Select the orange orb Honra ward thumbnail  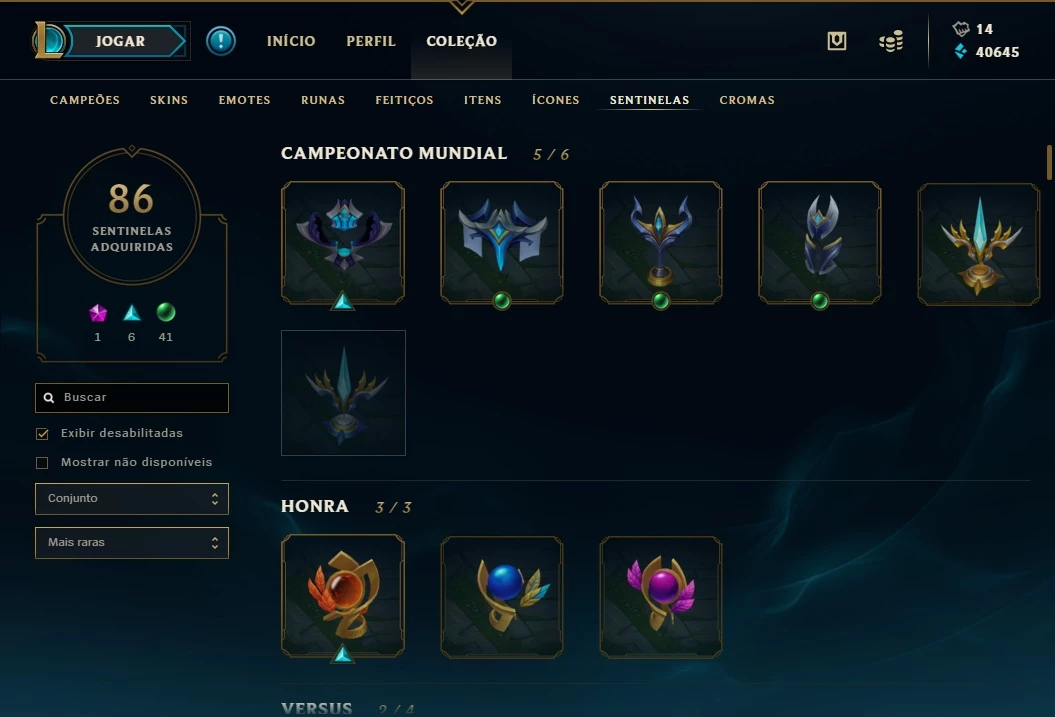pyautogui.click(x=343, y=596)
